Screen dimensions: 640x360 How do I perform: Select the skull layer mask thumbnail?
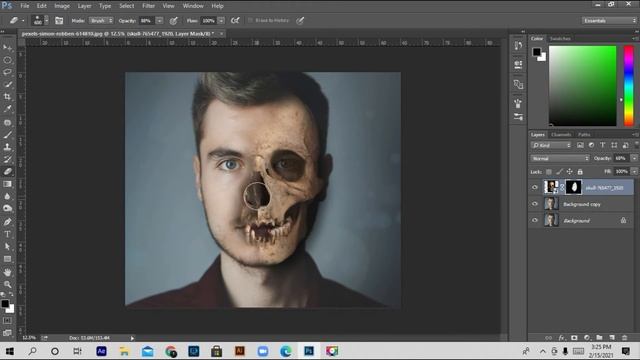(x=573, y=187)
